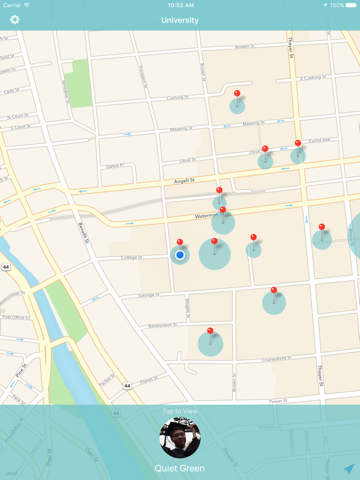Tap the pin east of Thayer St

pos(322,232)
